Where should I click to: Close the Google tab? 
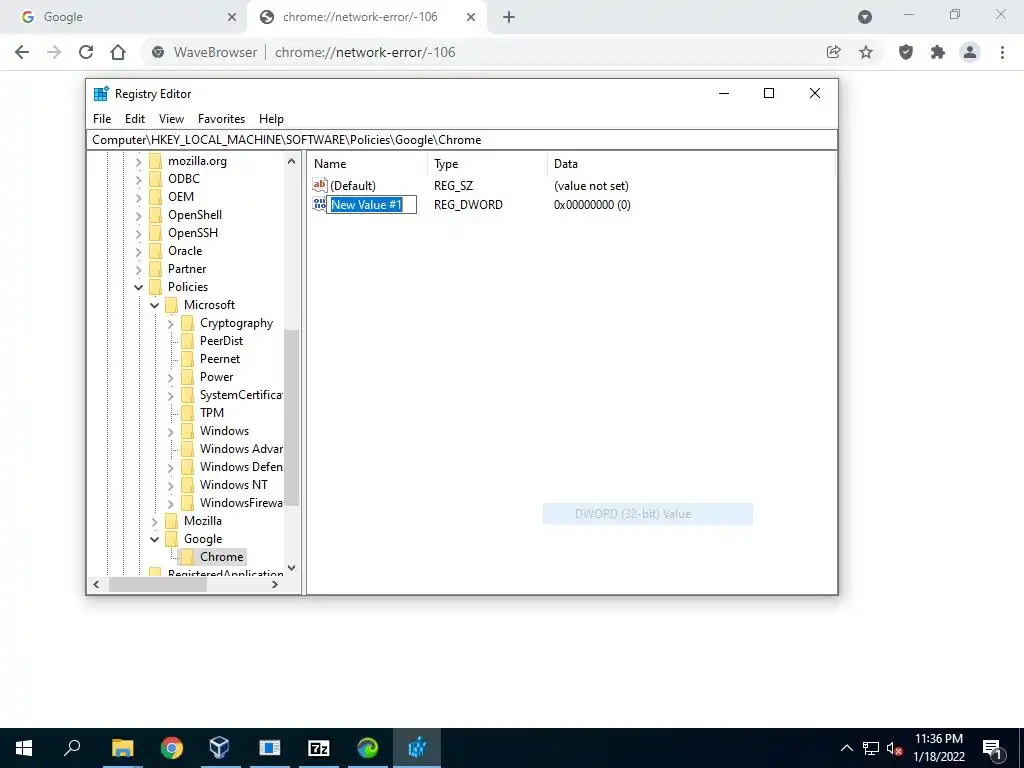[232, 17]
